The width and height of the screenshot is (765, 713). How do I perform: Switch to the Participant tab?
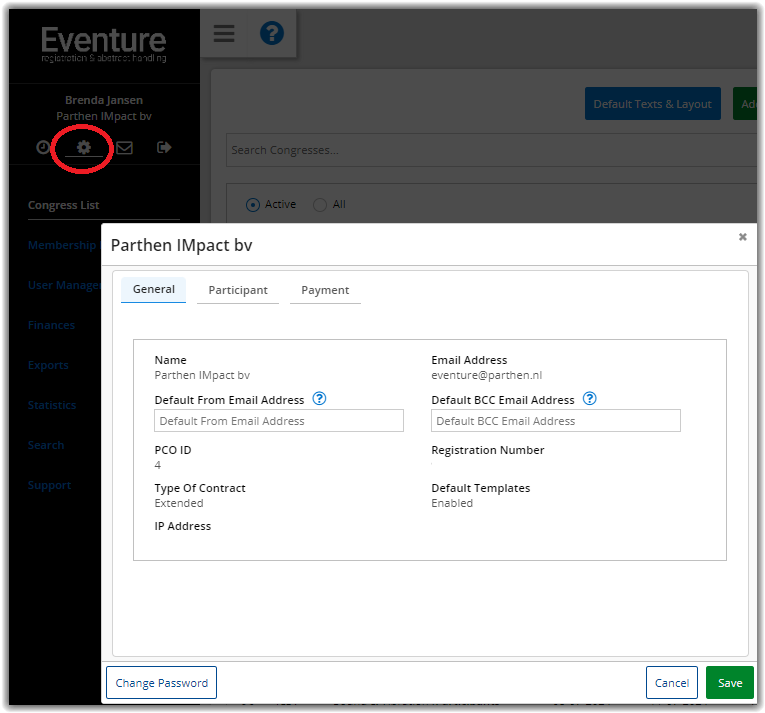[238, 290]
